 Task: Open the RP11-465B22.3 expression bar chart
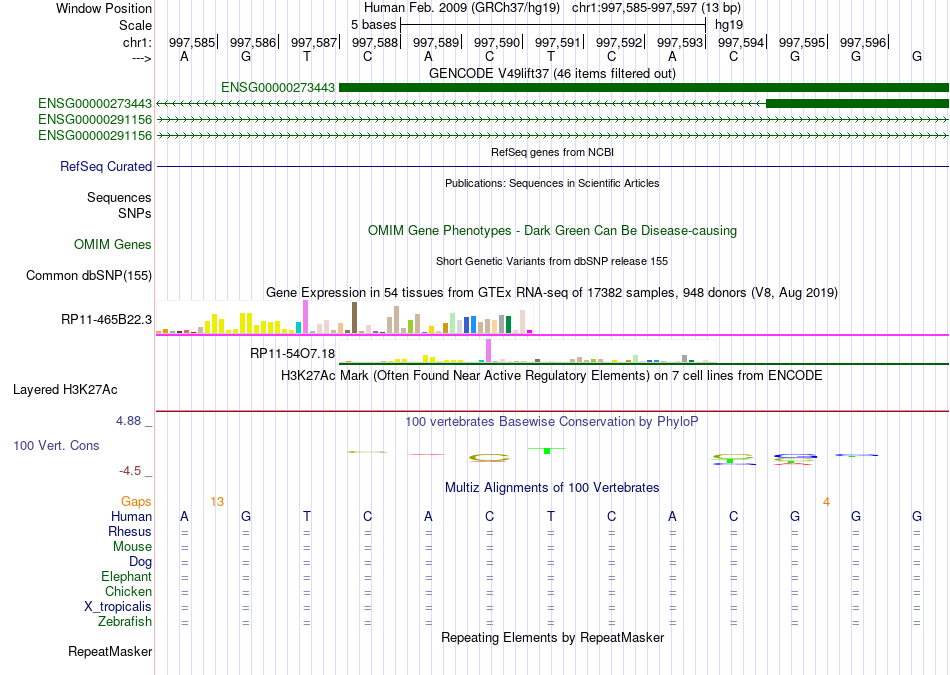coord(344,318)
